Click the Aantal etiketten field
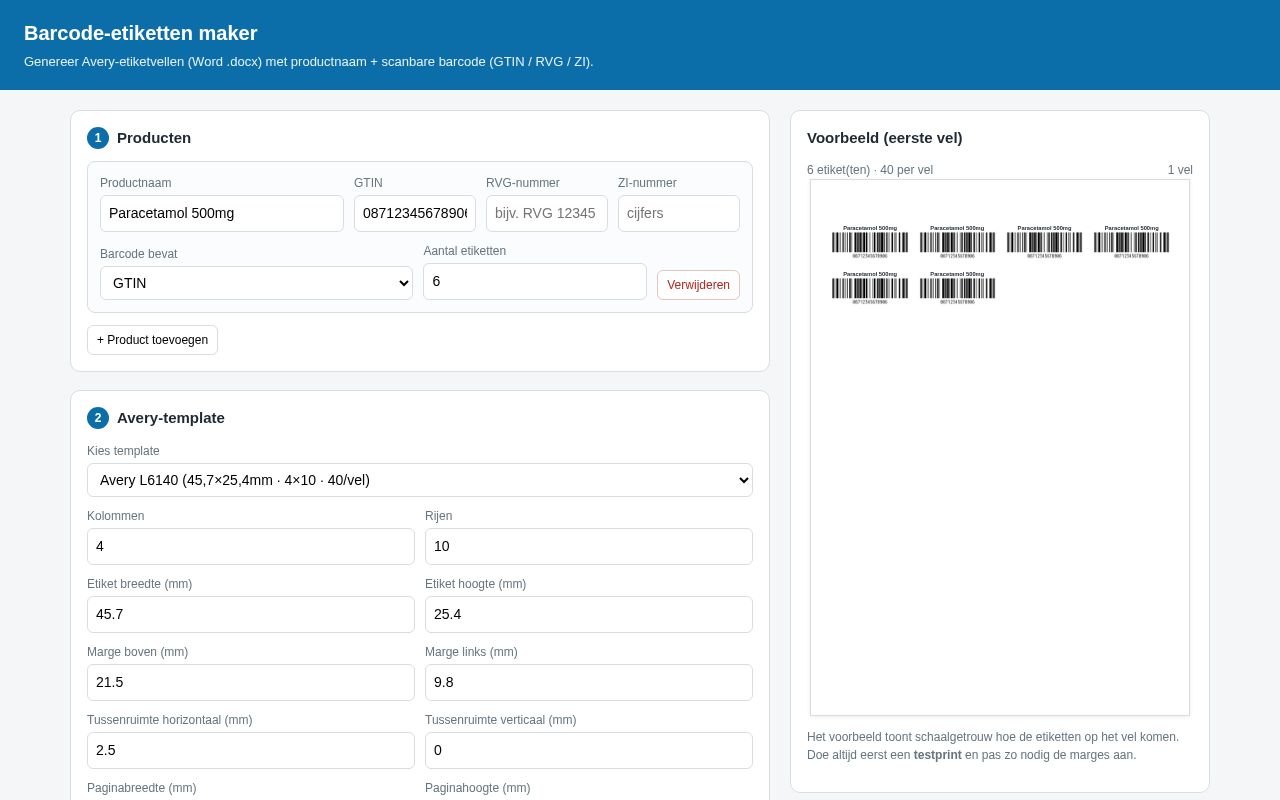Viewport: 1280px width, 800px height. tap(535, 281)
